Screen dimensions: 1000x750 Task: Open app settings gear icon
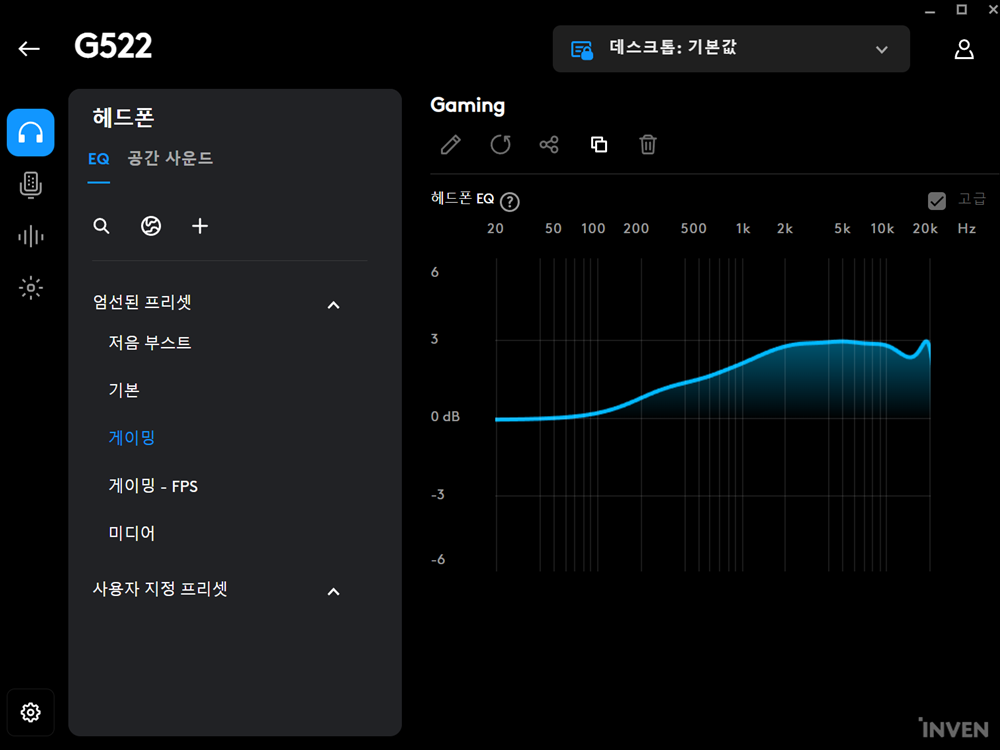(x=31, y=712)
